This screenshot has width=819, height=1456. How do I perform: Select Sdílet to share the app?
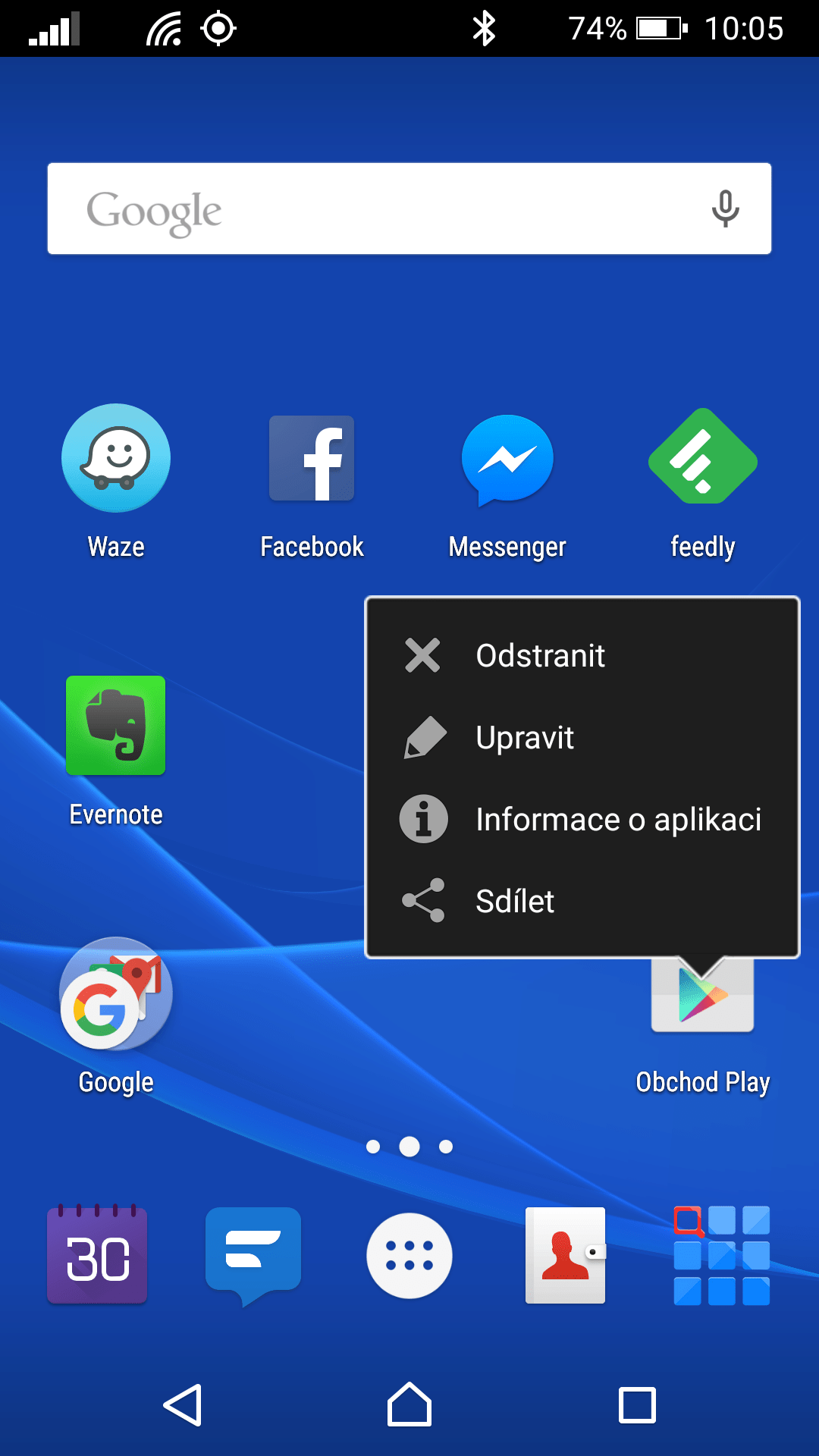tap(582, 901)
